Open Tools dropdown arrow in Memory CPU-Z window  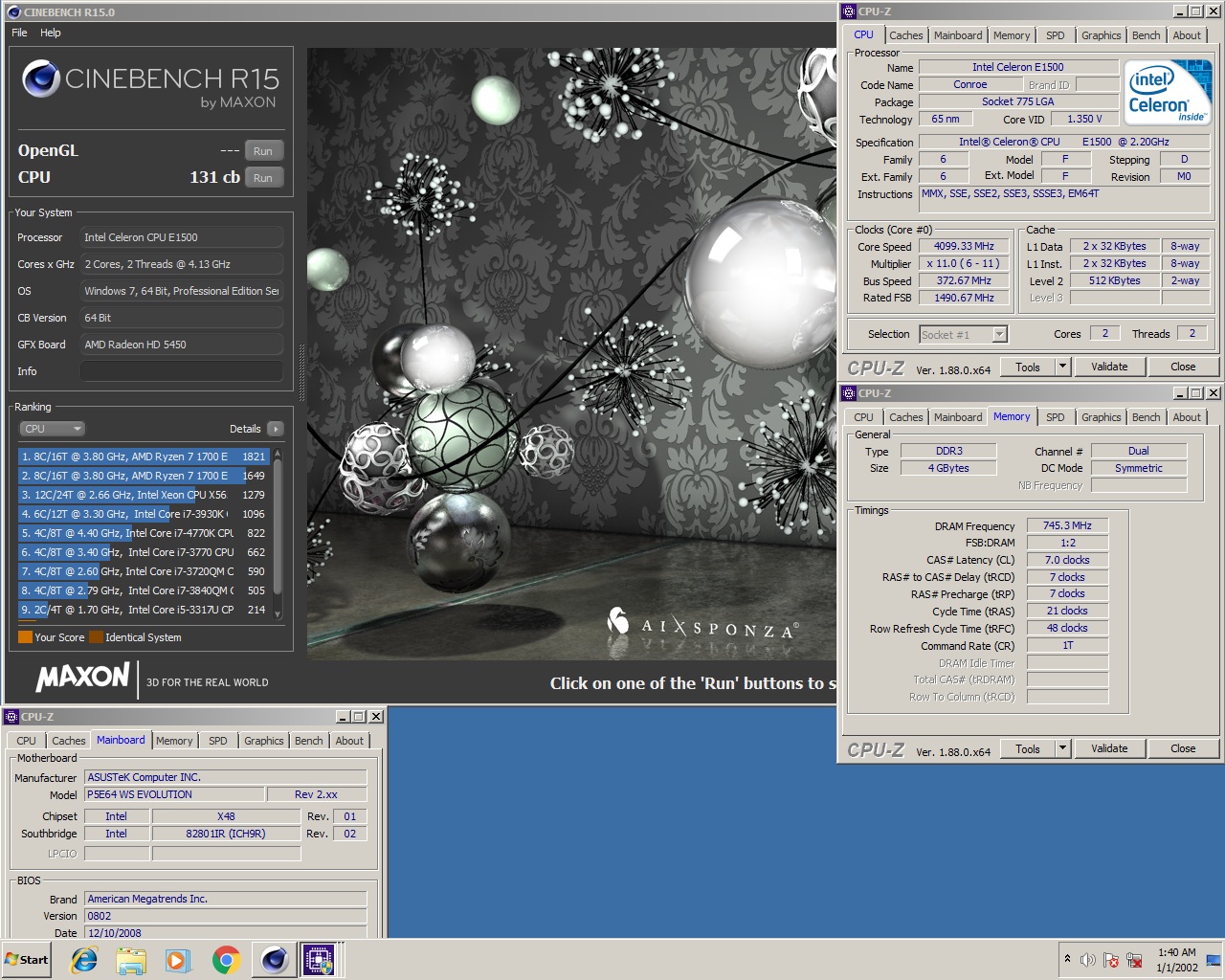click(x=1062, y=748)
